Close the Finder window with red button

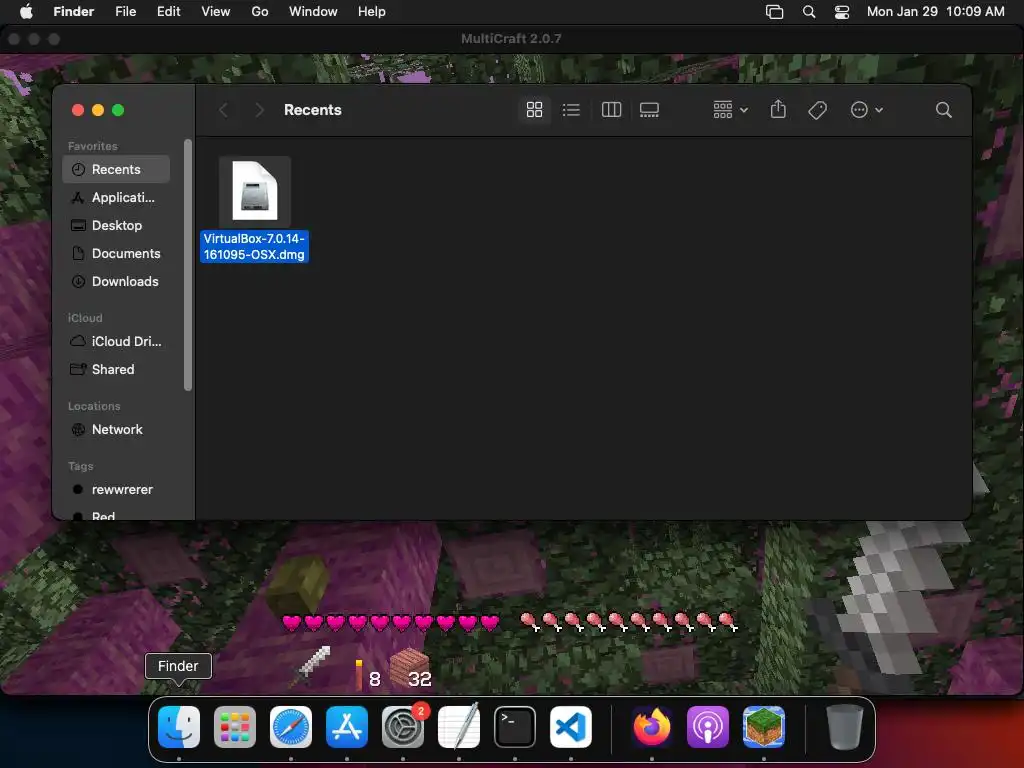tap(78, 110)
